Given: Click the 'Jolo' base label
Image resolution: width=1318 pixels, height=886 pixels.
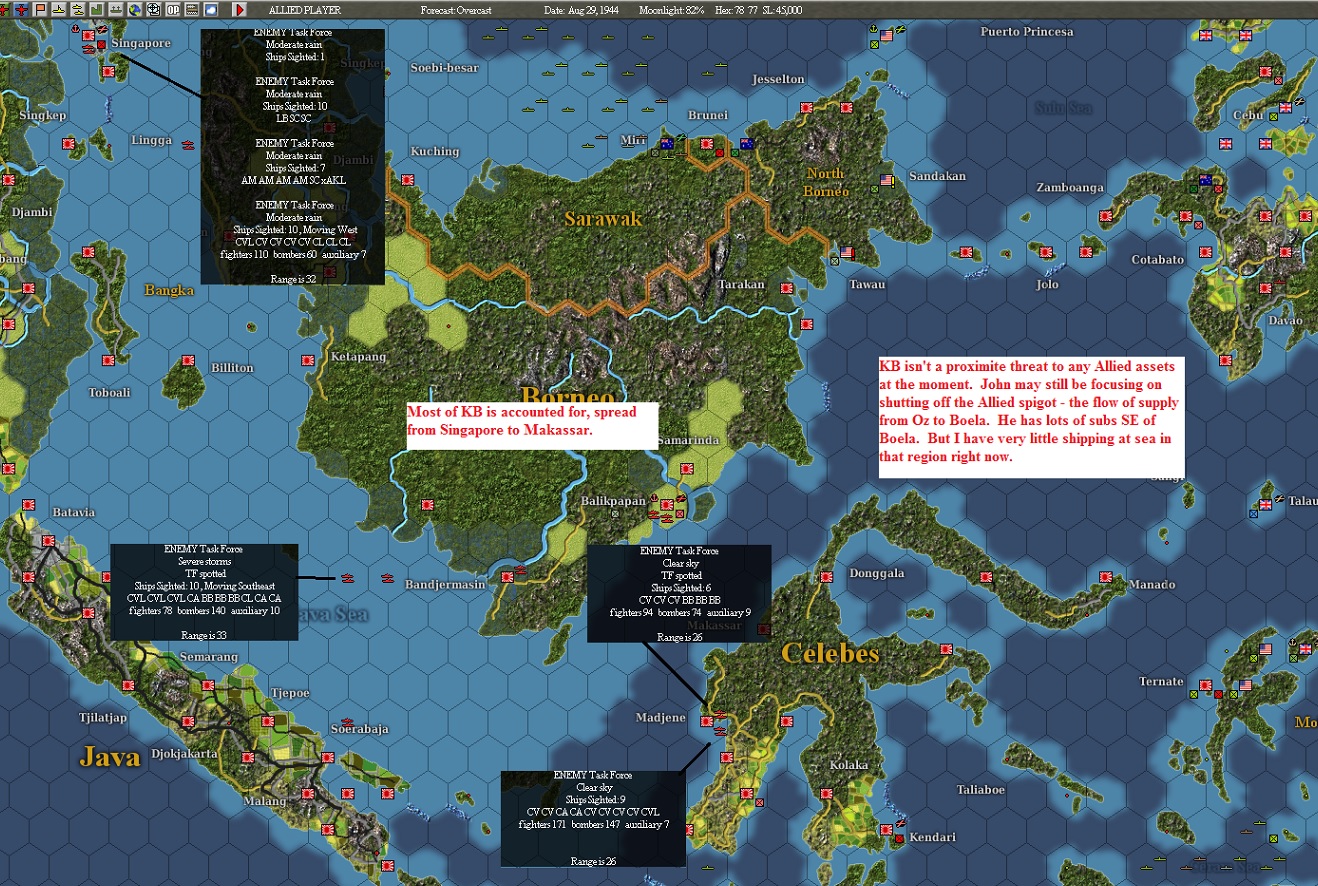Looking at the screenshot, I should click(x=1046, y=284).
